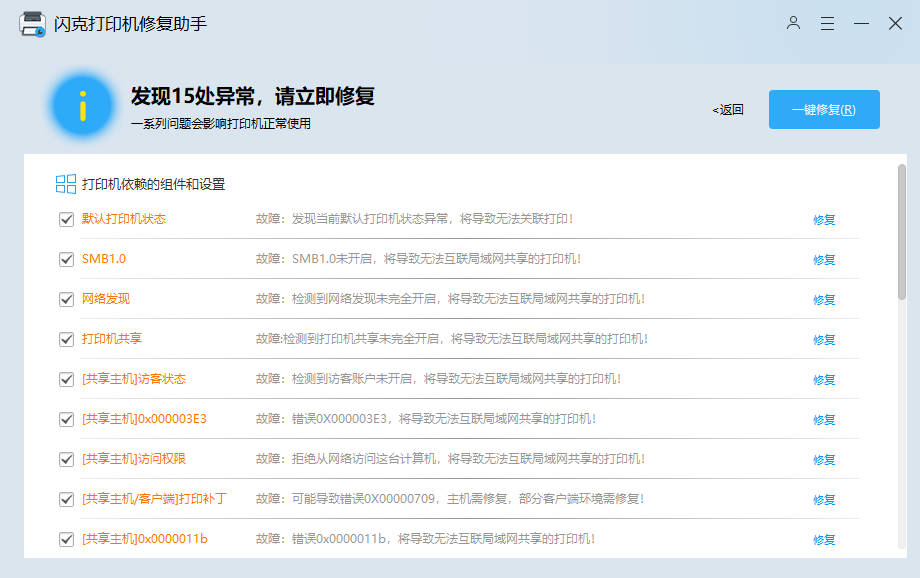Toggle the [共享主机]访客状态 checkbox
The width and height of the screenshot is (920, 578).
[x=67, y=379]
